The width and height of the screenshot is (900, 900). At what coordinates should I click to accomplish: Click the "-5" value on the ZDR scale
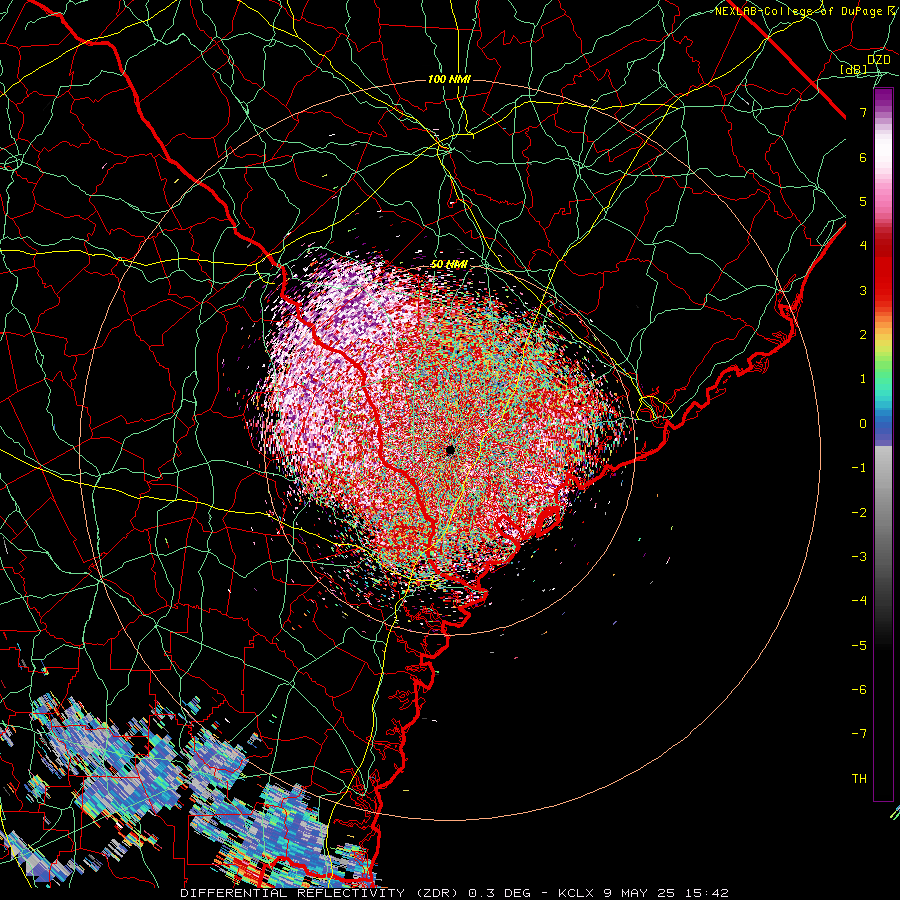(859, 646)
